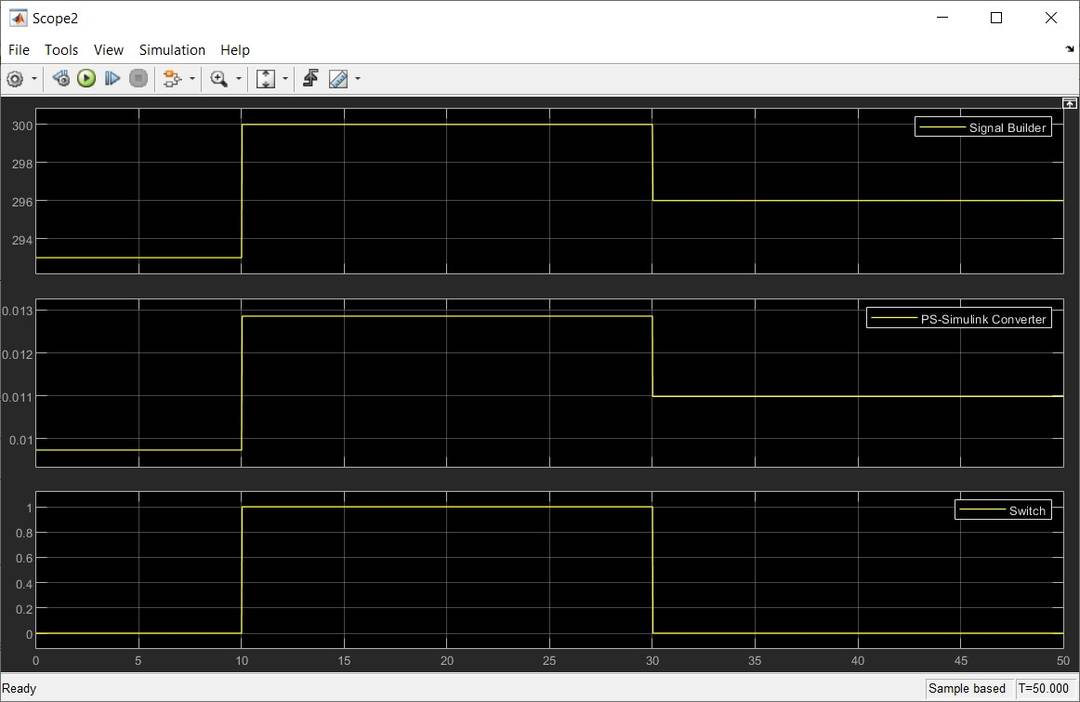Image resolution: width=1080 pixels, height=702 pixels.
Task: Run the simulation with the green play icon
Action: tap(86, 78)
